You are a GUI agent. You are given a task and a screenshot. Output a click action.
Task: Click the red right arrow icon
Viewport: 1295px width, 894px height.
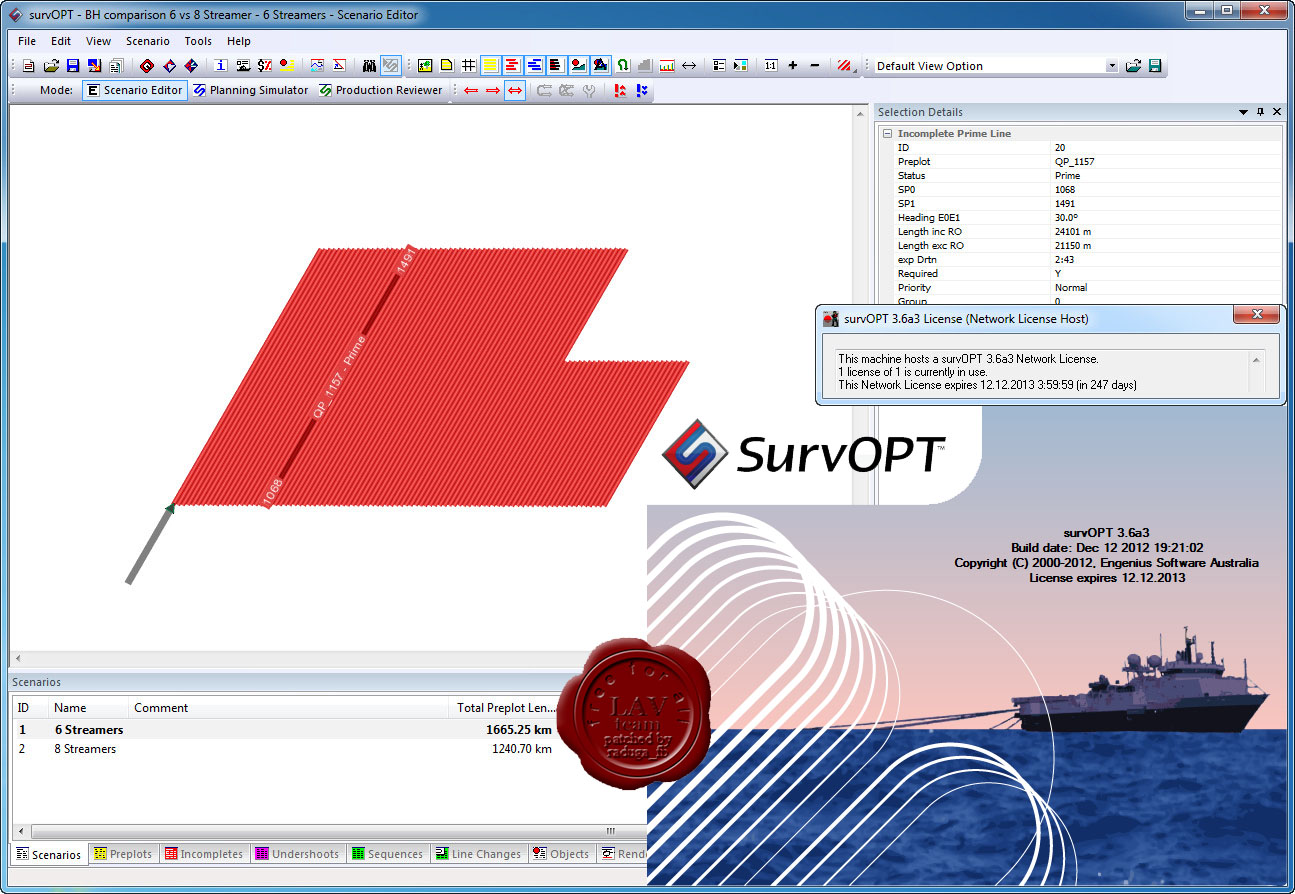click(x=493, y=90)
